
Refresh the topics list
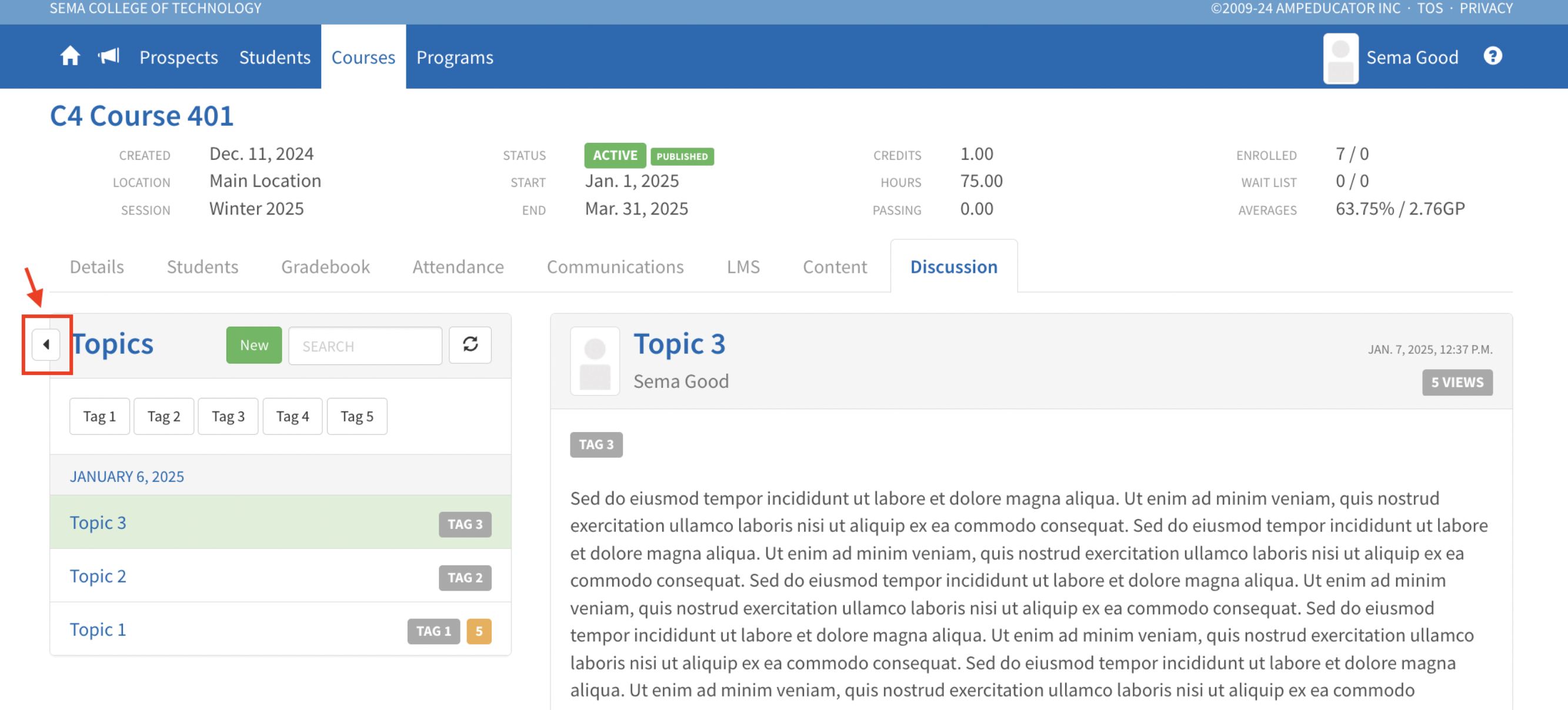pyautogui.click(x=470, y=345)
